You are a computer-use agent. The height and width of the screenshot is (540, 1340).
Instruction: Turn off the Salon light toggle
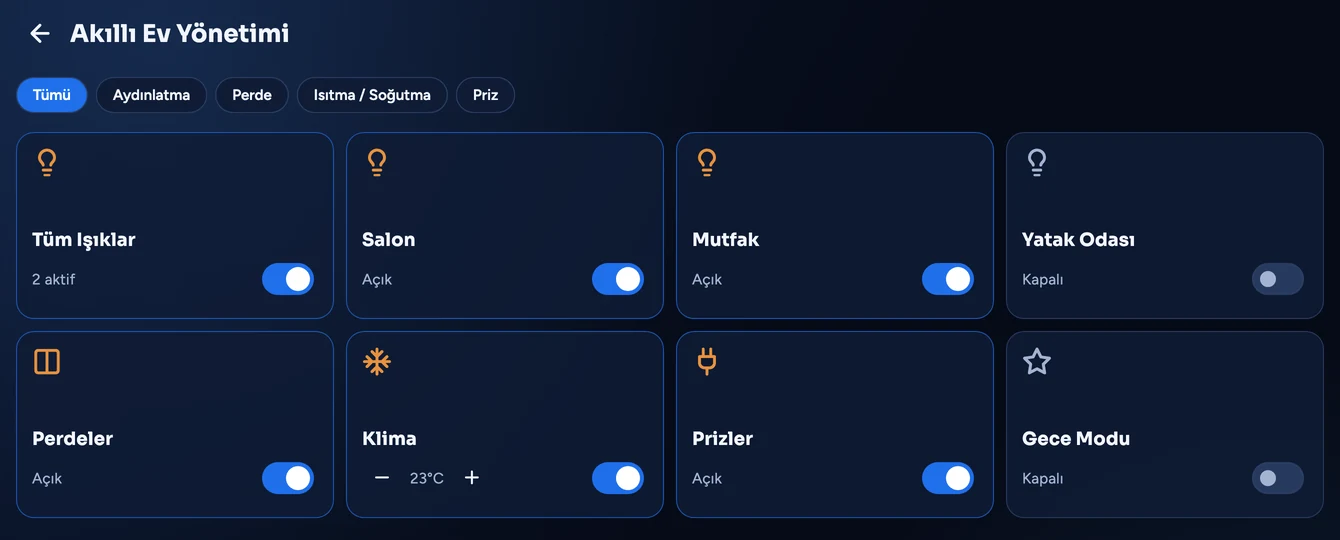[618, 279]
